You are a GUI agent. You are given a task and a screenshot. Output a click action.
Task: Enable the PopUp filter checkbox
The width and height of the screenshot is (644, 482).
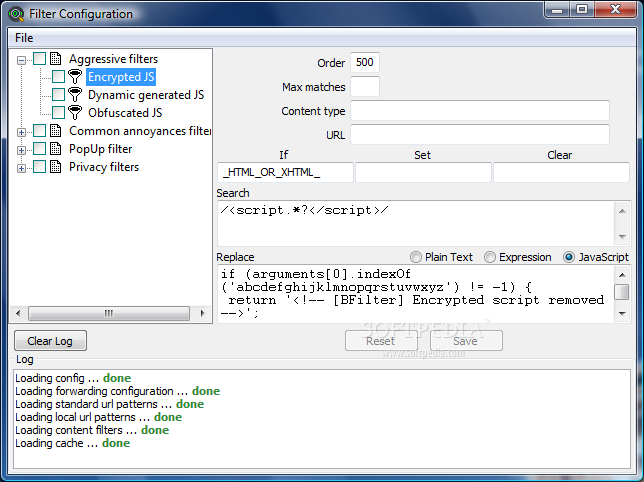click(x=39, y=149)
